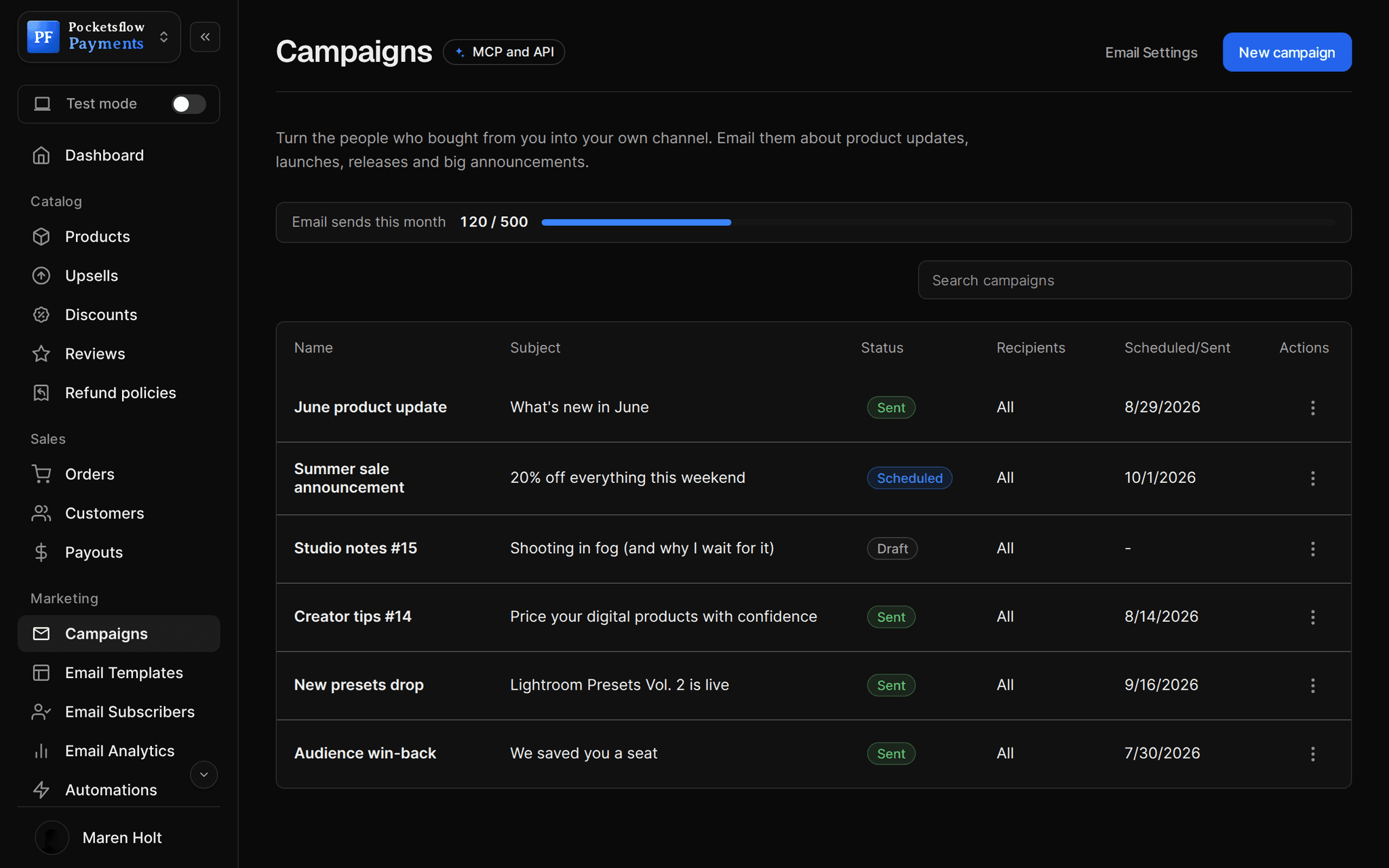Screen dimensions: 1389x868
Task: Click the Automations lightning icon
Action: point(41,790)
